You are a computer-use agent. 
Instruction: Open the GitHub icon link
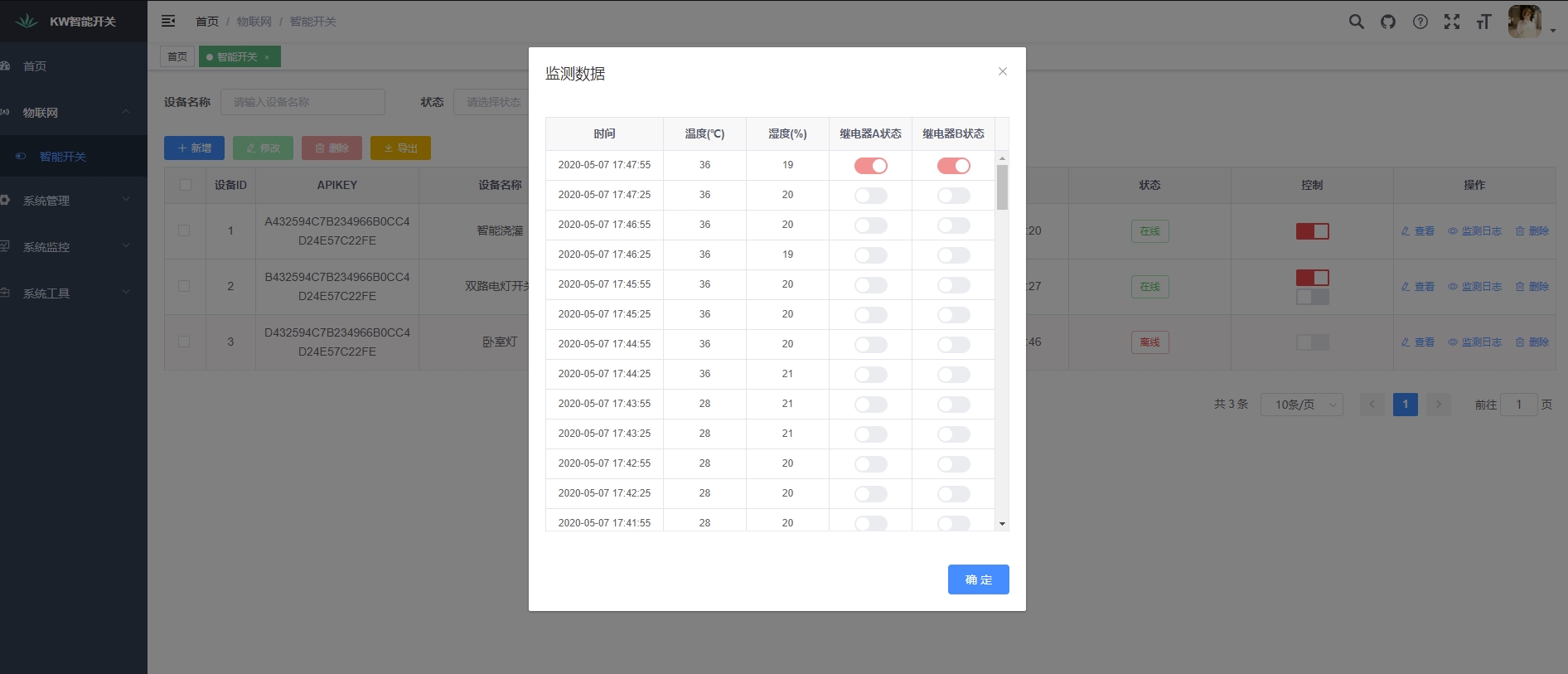pos(1388,22)
